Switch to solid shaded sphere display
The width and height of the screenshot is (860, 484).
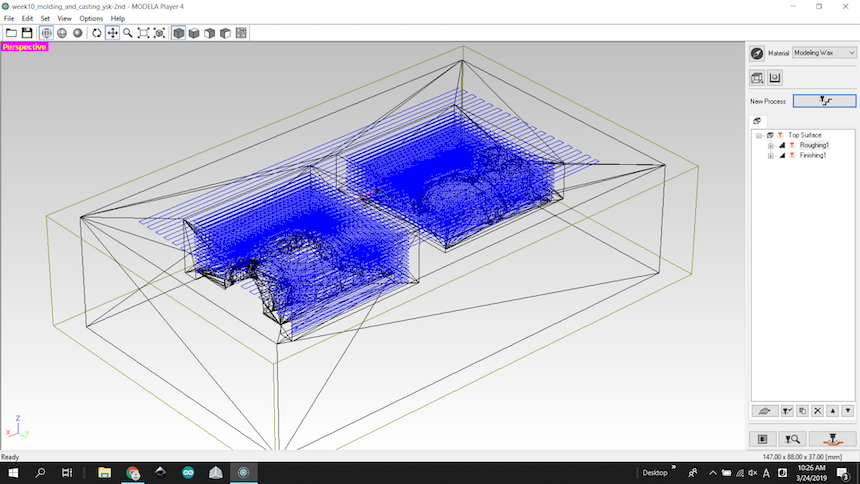tap(78, 33)
